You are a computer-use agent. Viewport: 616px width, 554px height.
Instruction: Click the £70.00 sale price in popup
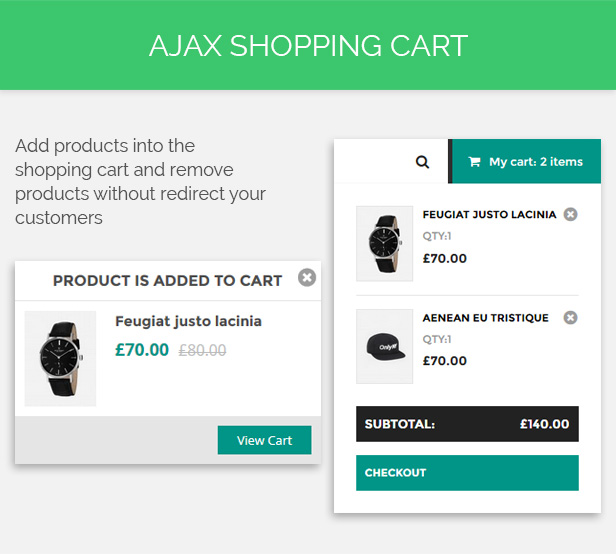(x=142, y=350)
